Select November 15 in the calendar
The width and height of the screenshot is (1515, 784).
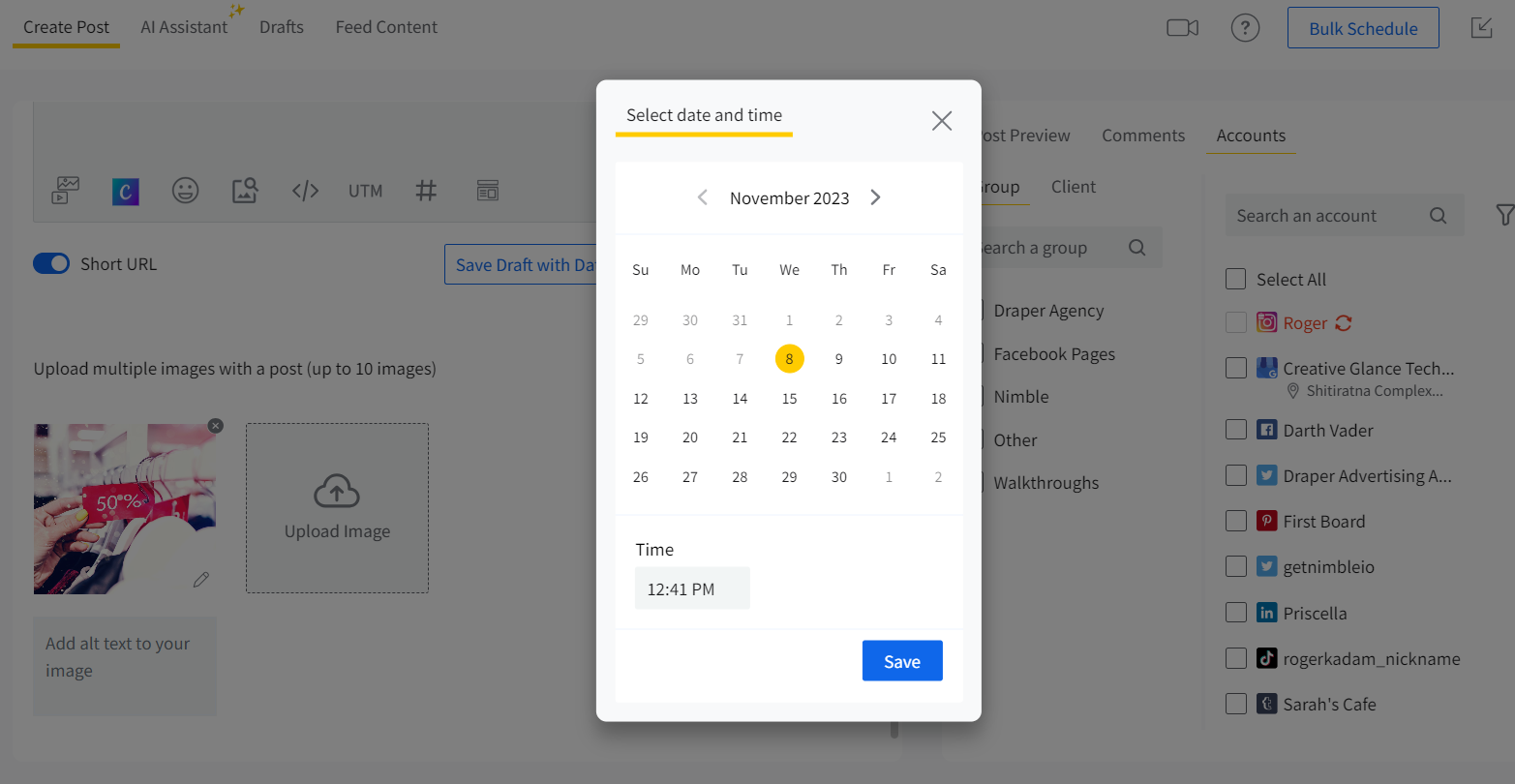pyautogui.click(x=790, y=399)
